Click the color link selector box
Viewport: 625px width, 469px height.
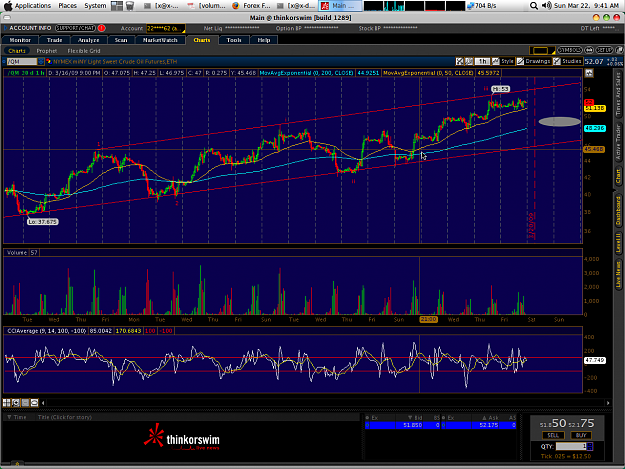pos(542,51)
